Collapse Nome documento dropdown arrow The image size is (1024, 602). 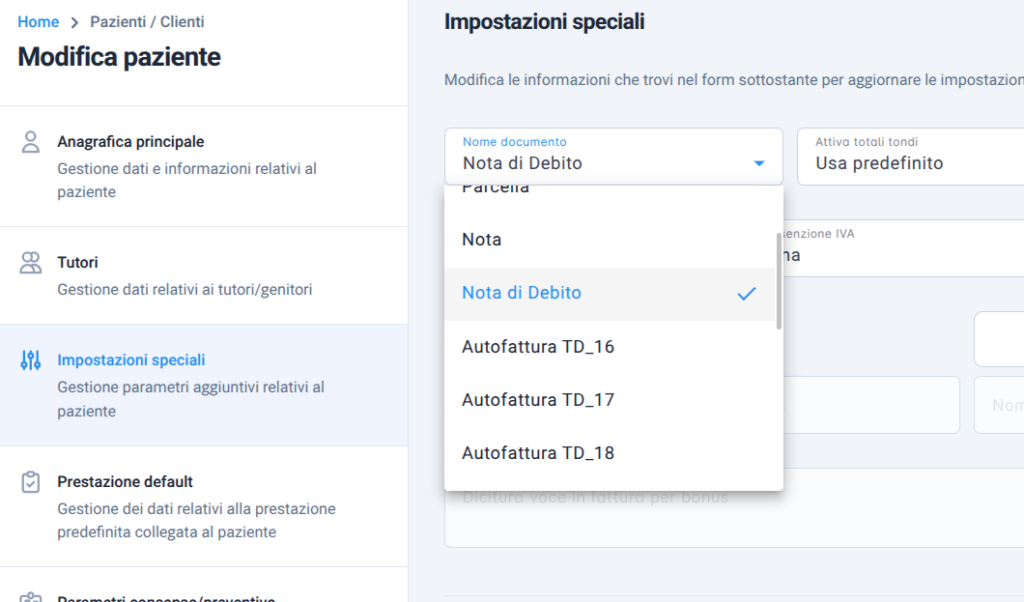759,163
